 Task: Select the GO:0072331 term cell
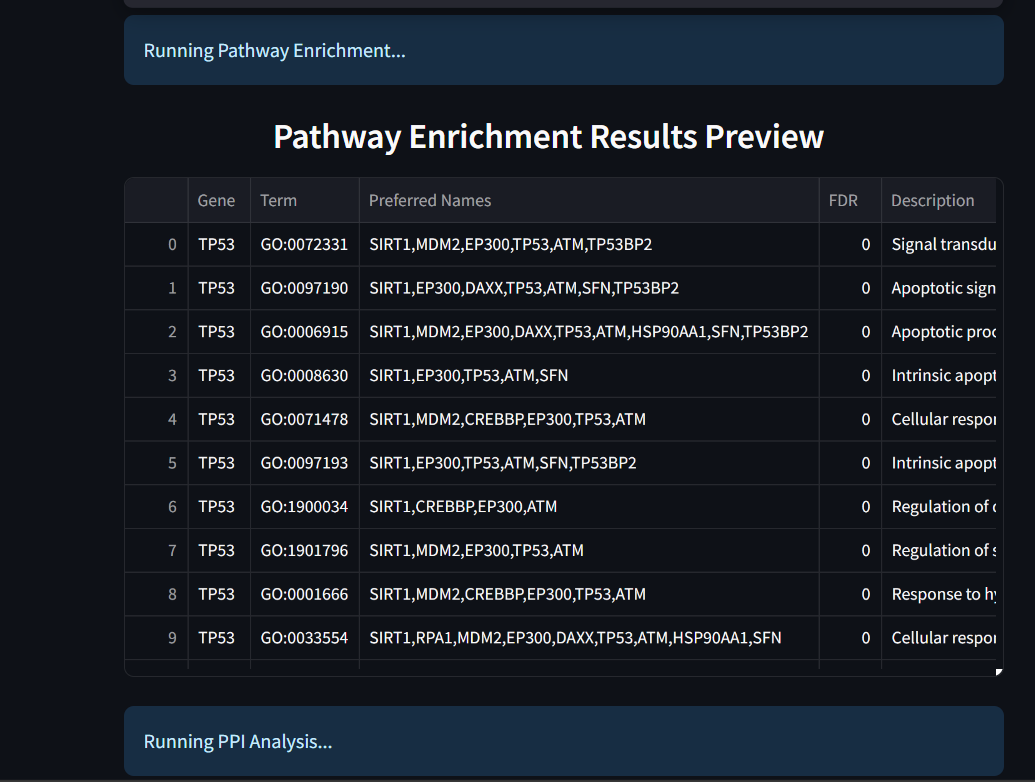point(304,244)
